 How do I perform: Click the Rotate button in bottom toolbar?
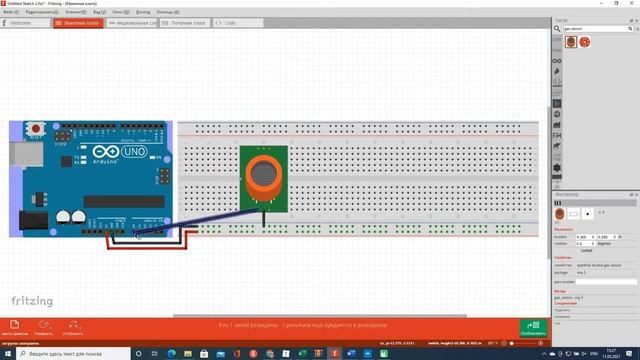[44, 328]
